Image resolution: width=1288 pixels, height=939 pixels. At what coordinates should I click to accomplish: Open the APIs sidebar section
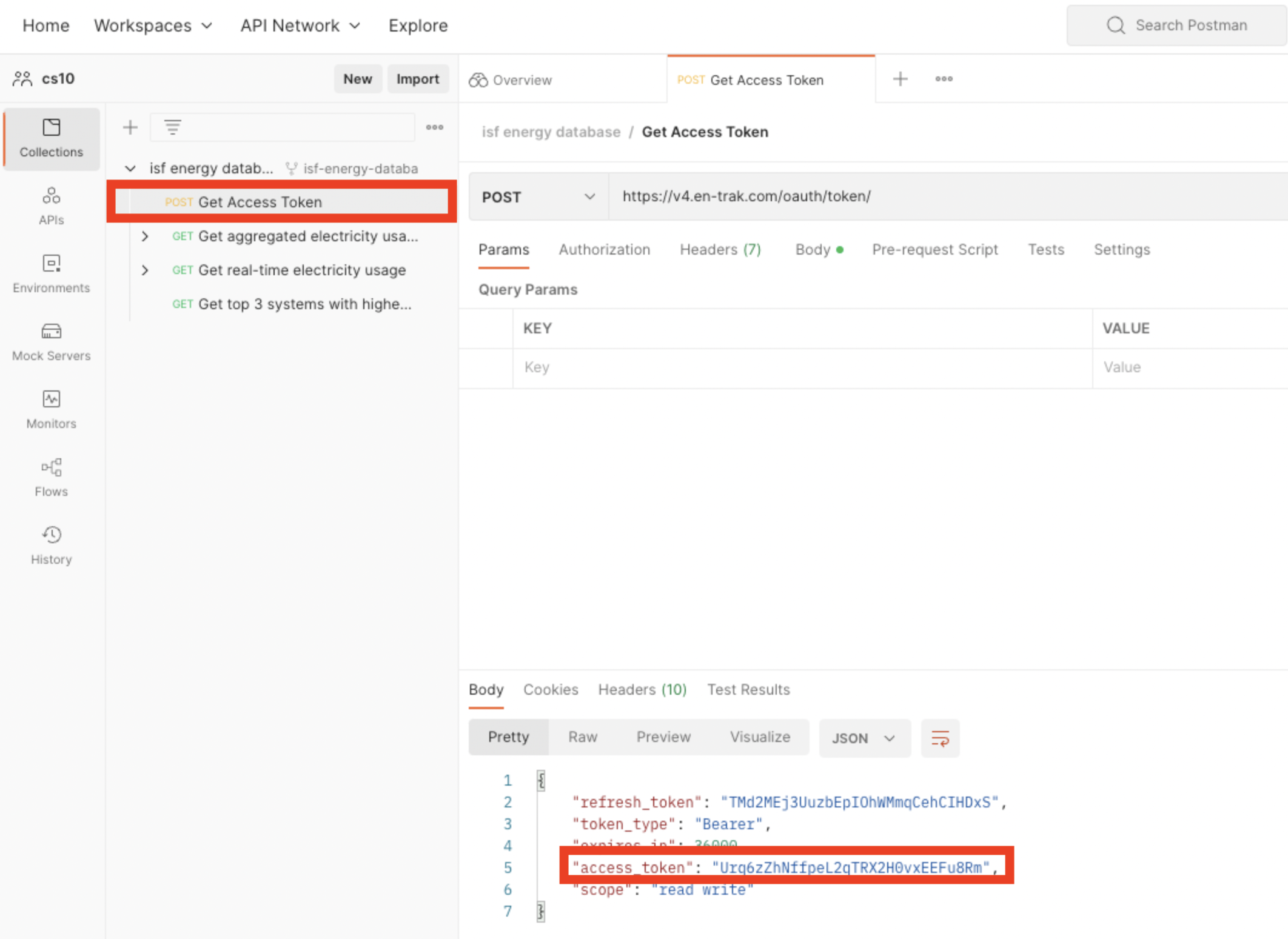[51, 206]
